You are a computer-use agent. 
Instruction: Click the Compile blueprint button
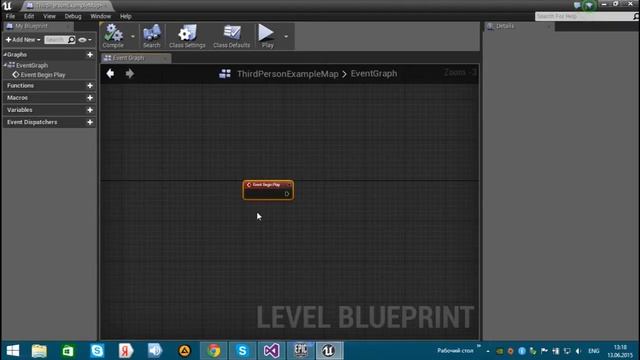(x=113, y=36)
